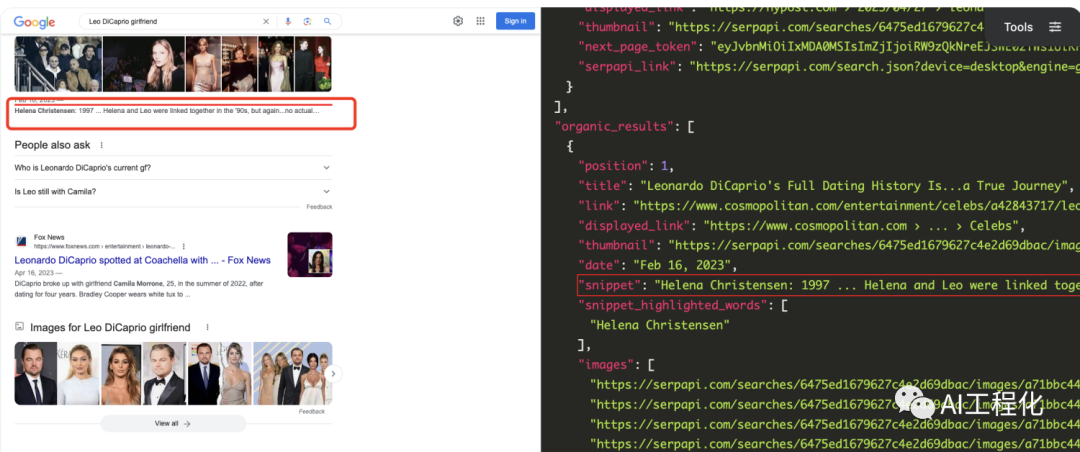Open three-dot menu beside People also ask
The width and height of the screenshot is (1080, 452).
click(102, 145)
